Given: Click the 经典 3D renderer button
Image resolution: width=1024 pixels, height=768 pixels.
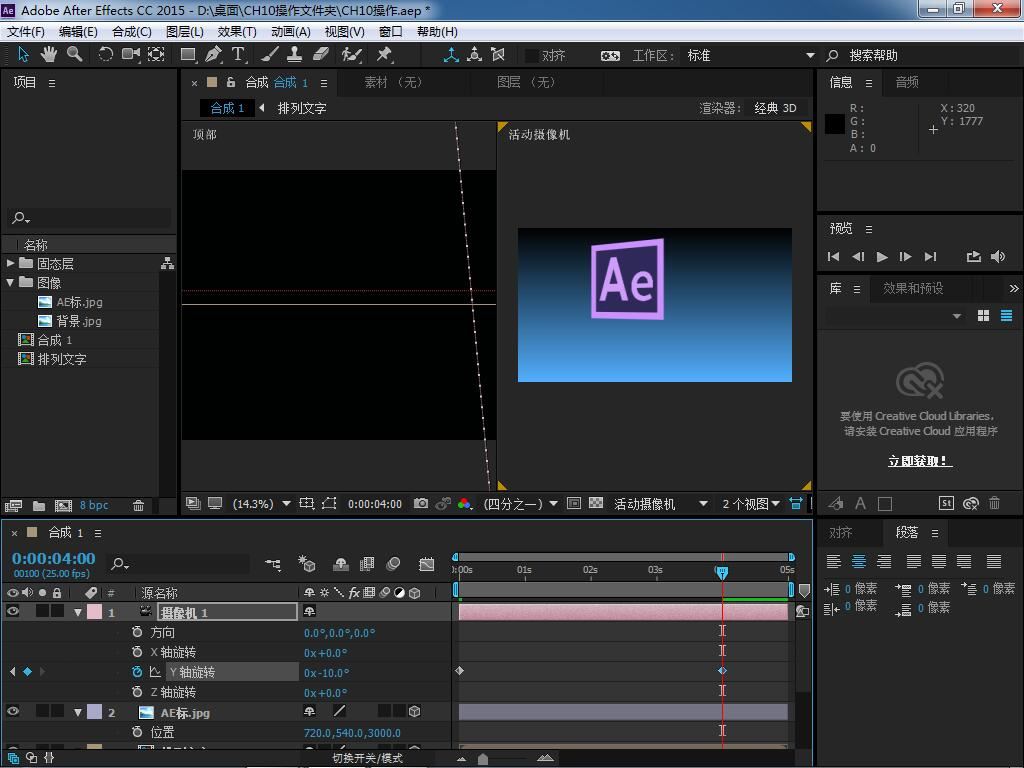Looking at the screenshot, I should pos(775,108).
